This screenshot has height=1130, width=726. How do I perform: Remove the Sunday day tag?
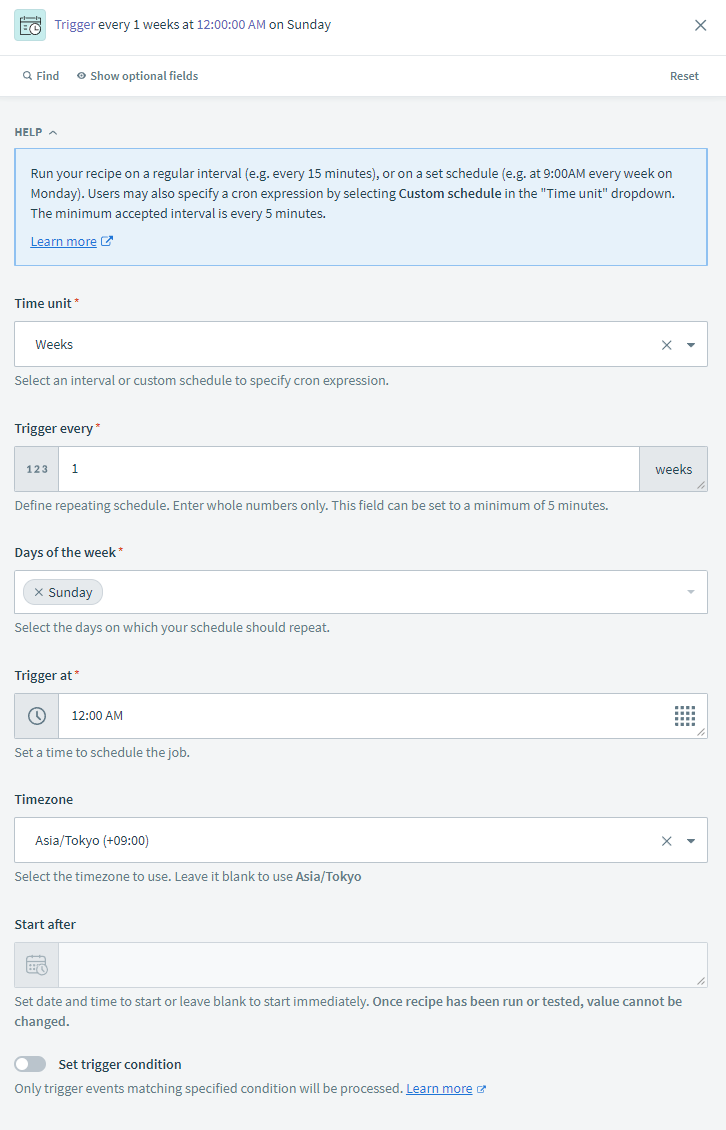click(x=39, y=593)
